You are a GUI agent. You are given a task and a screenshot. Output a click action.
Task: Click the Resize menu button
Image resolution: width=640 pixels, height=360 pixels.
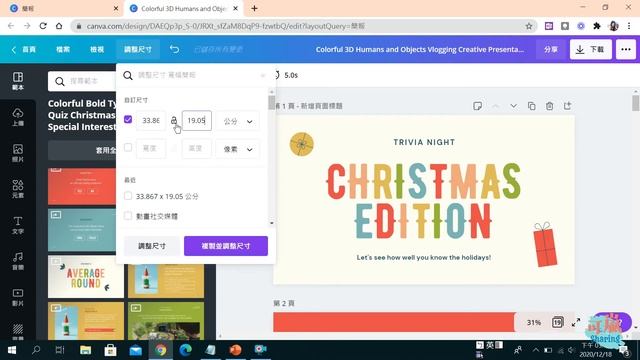coord(138,49)
